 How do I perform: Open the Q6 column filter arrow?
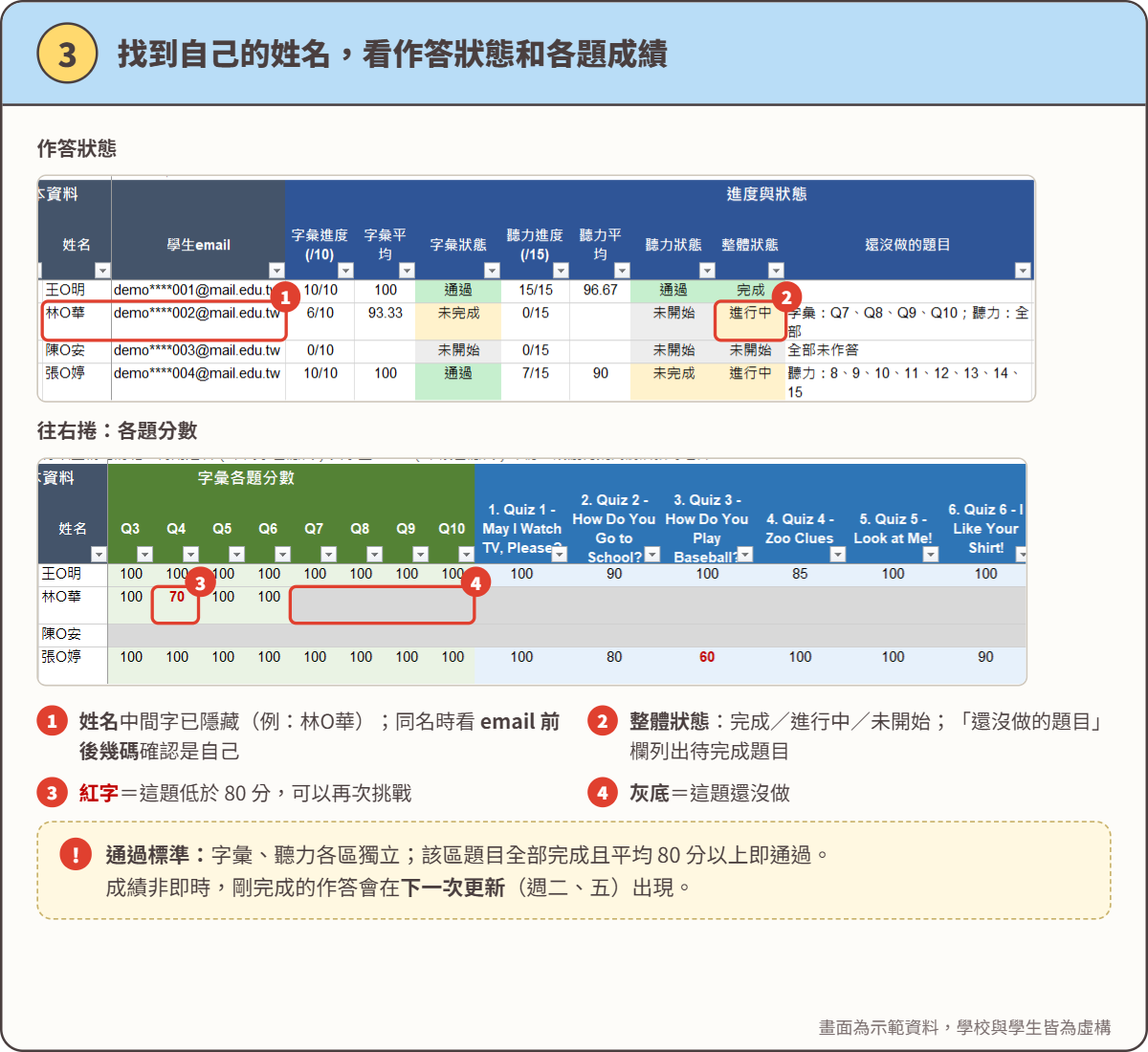(282, 555)
